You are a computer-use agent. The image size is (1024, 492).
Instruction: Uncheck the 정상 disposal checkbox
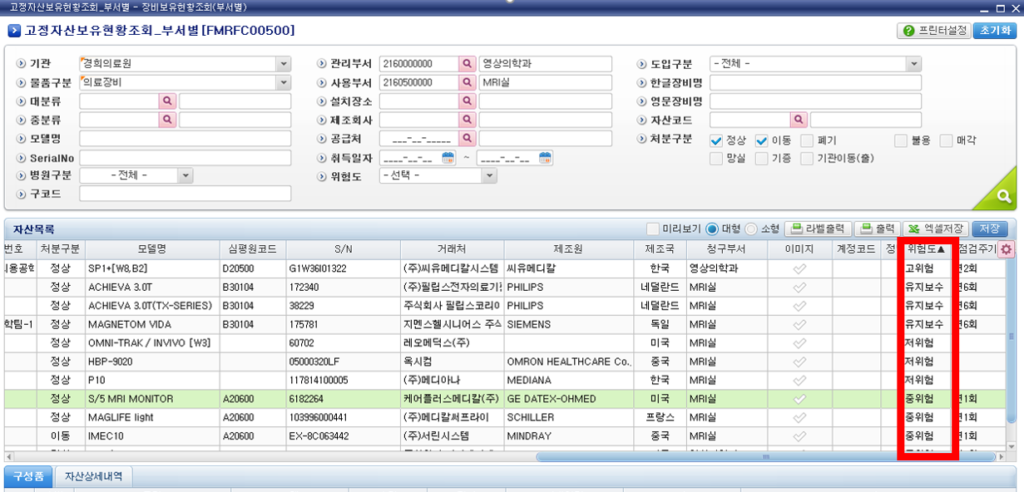[716, 140]
